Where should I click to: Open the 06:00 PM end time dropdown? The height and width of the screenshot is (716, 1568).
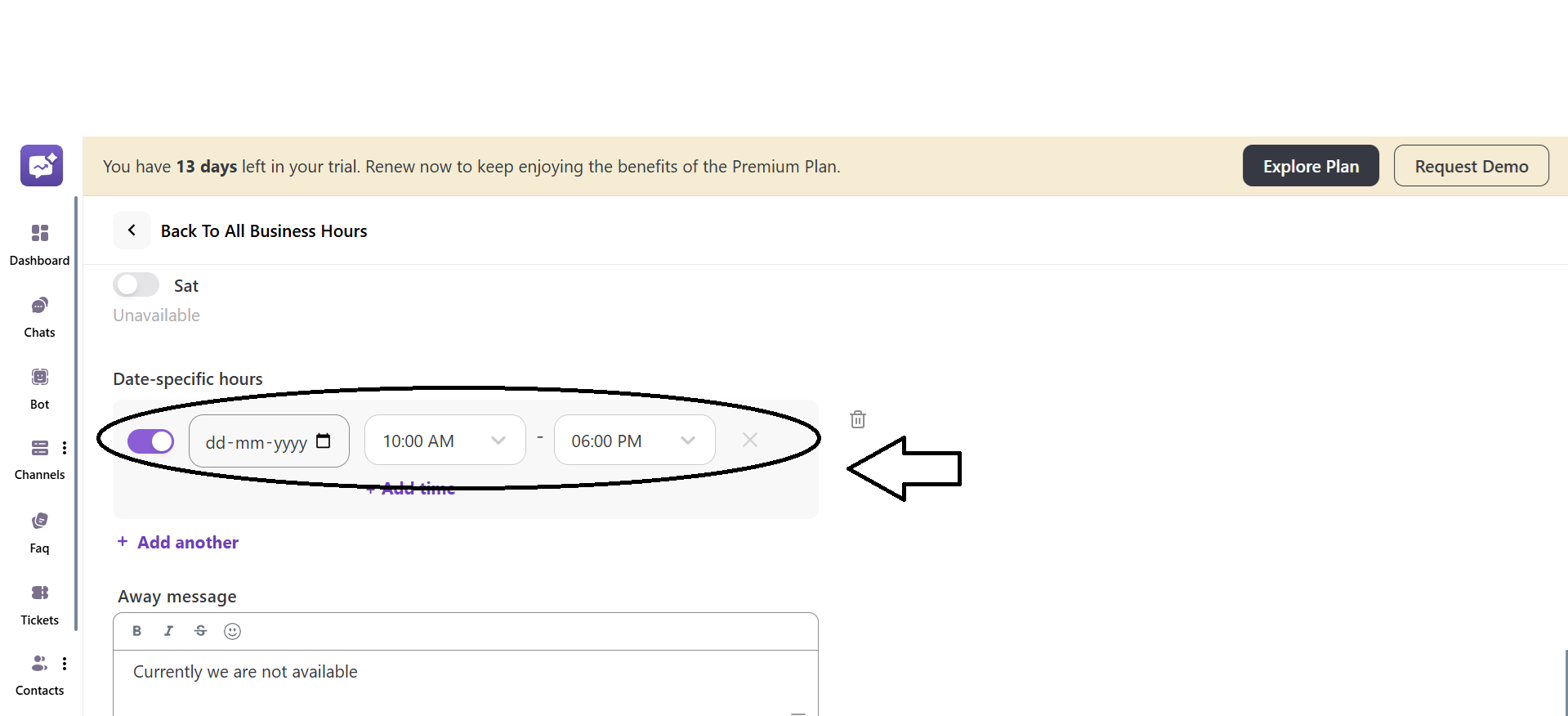click(687, 440)
